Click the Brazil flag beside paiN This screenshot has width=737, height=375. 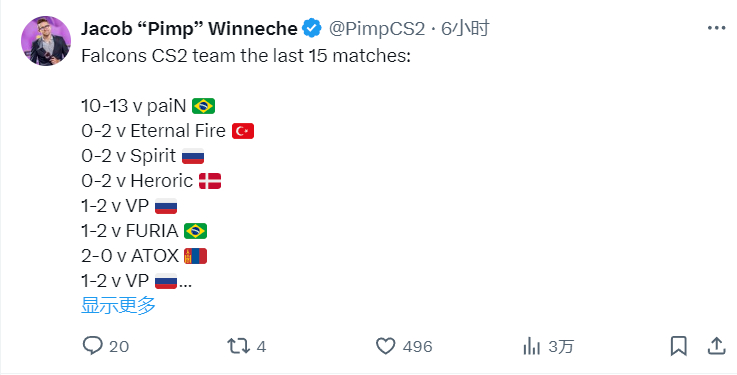(204, 106)
